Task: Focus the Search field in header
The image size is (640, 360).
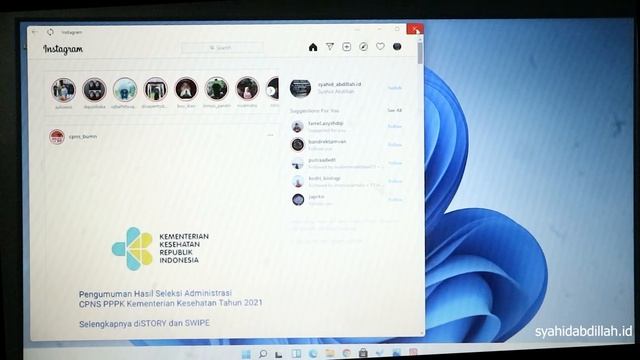Action: [x=222, y=48]
